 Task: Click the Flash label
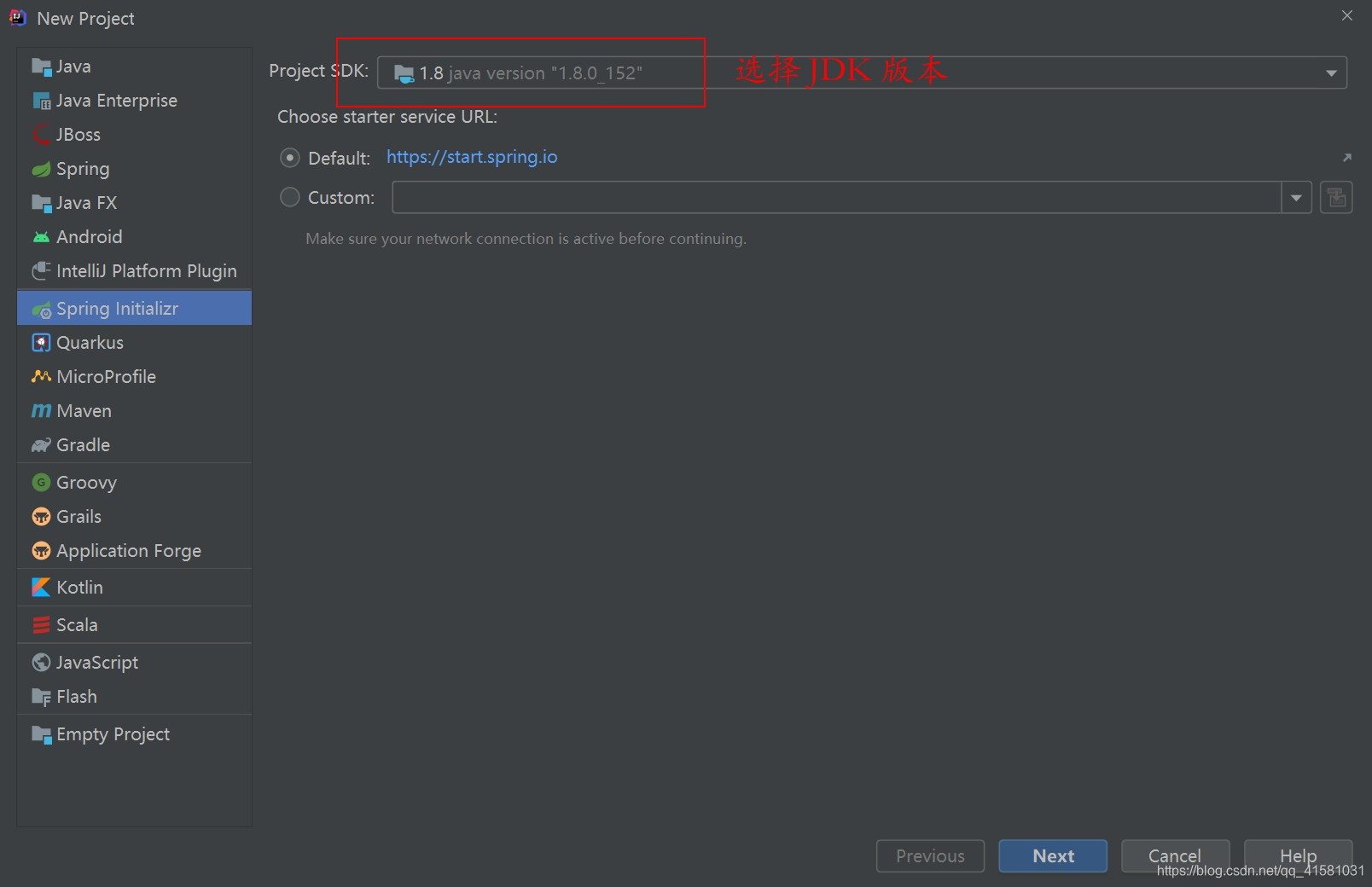click(x=77, y=697)
